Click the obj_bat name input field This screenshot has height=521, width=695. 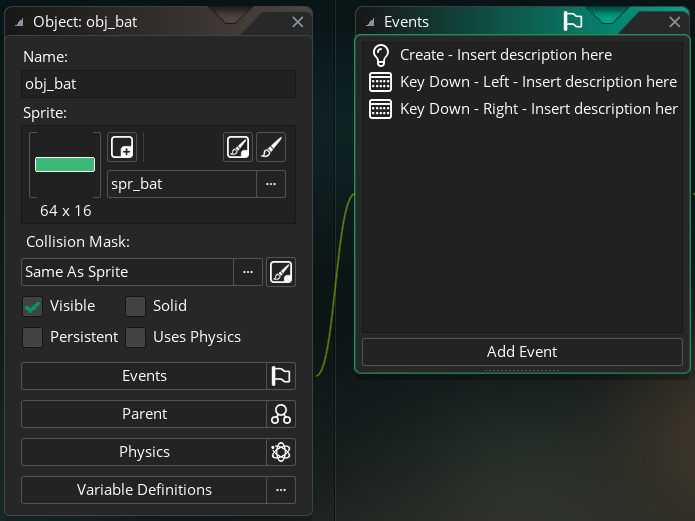pos(158,84)
